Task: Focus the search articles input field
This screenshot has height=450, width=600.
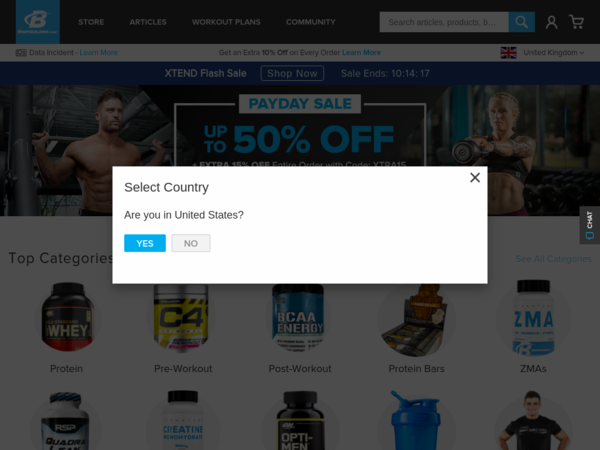Action: coord(444,22)
